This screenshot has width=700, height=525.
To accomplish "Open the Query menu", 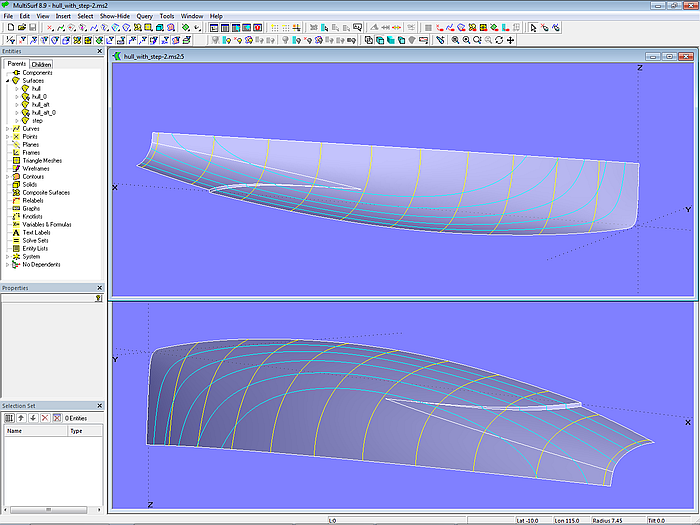I will click(145, 16).
